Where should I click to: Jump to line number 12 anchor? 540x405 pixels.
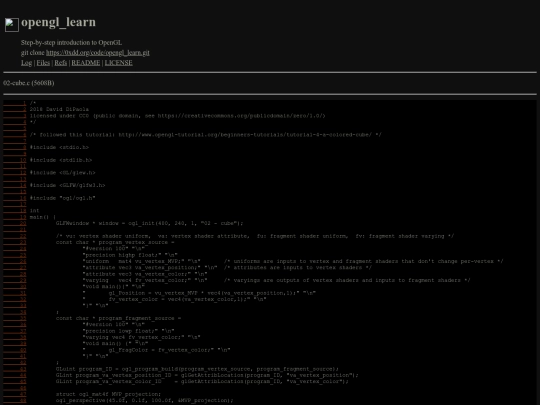tap(15, 173)
